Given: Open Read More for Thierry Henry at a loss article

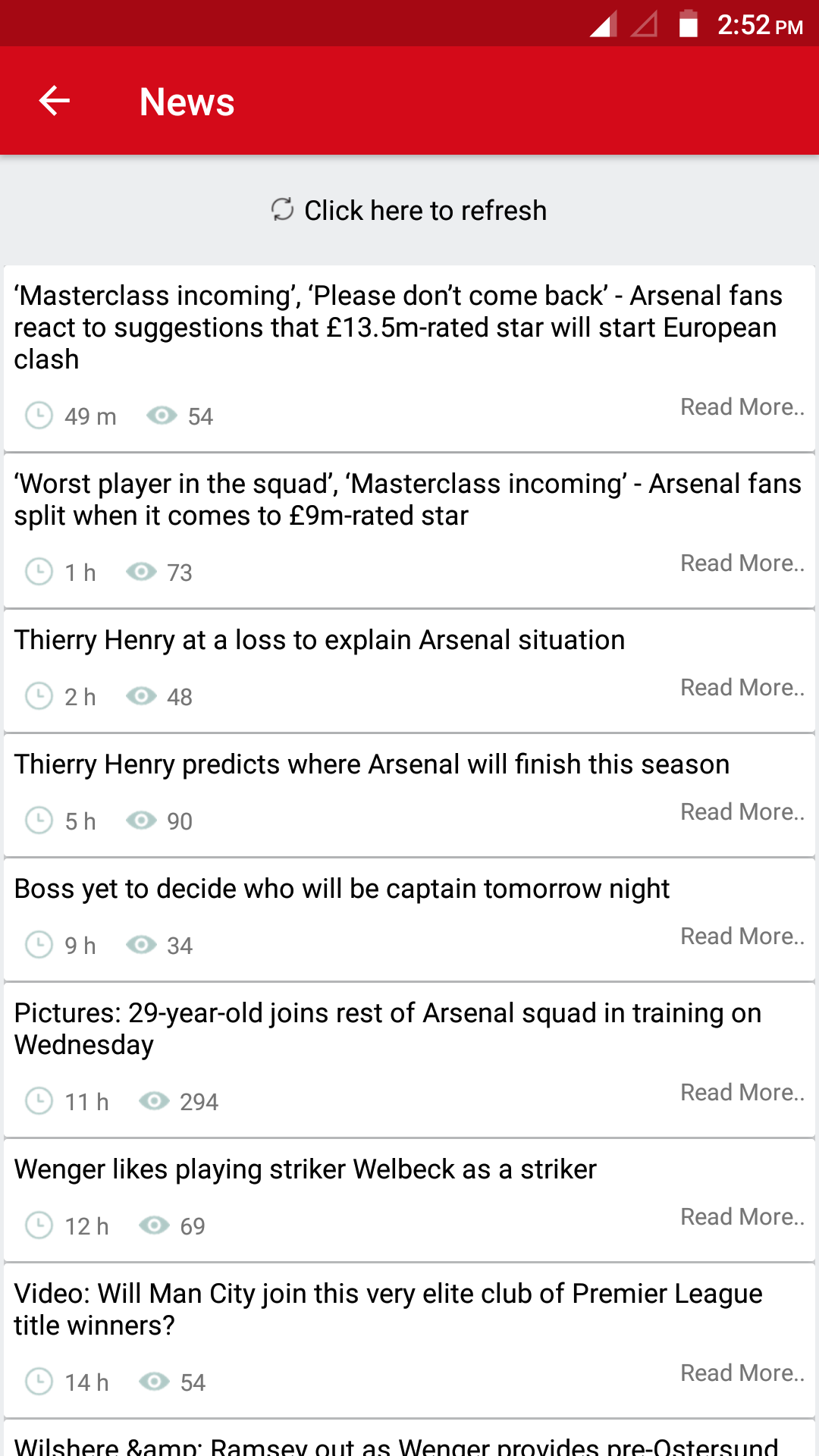Looking at the screenshot, I should click(742, 688).
